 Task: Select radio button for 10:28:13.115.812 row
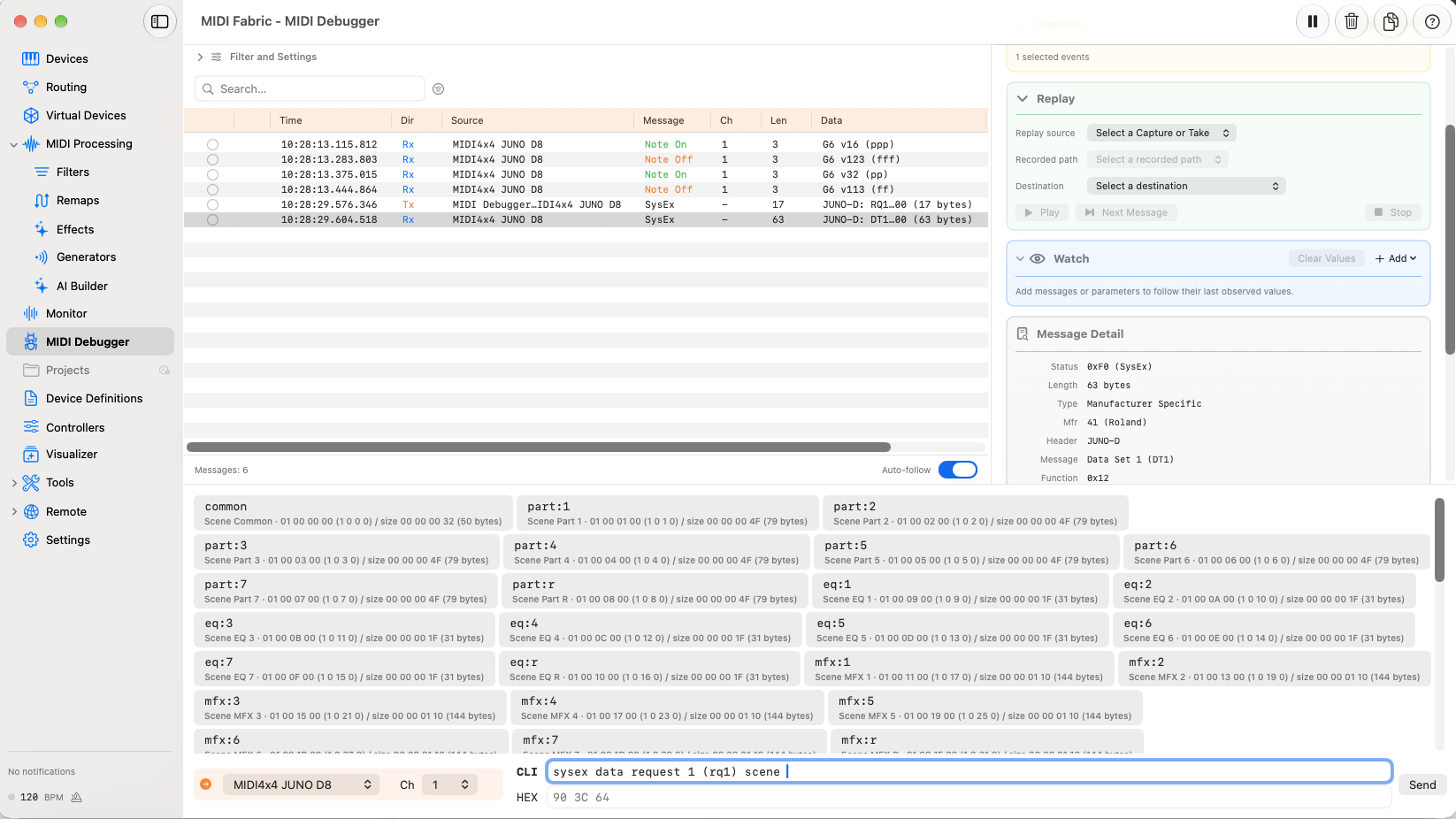point(212,144)
